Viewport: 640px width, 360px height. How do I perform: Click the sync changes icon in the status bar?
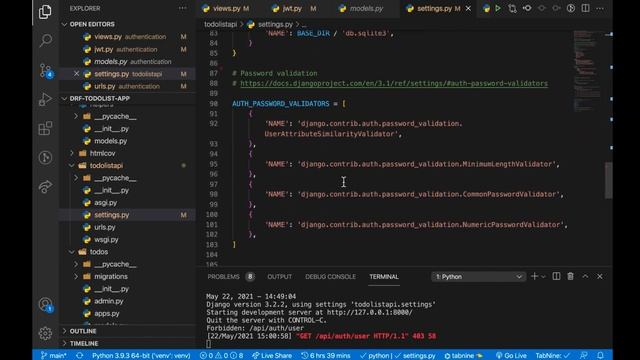coord(79,355)
